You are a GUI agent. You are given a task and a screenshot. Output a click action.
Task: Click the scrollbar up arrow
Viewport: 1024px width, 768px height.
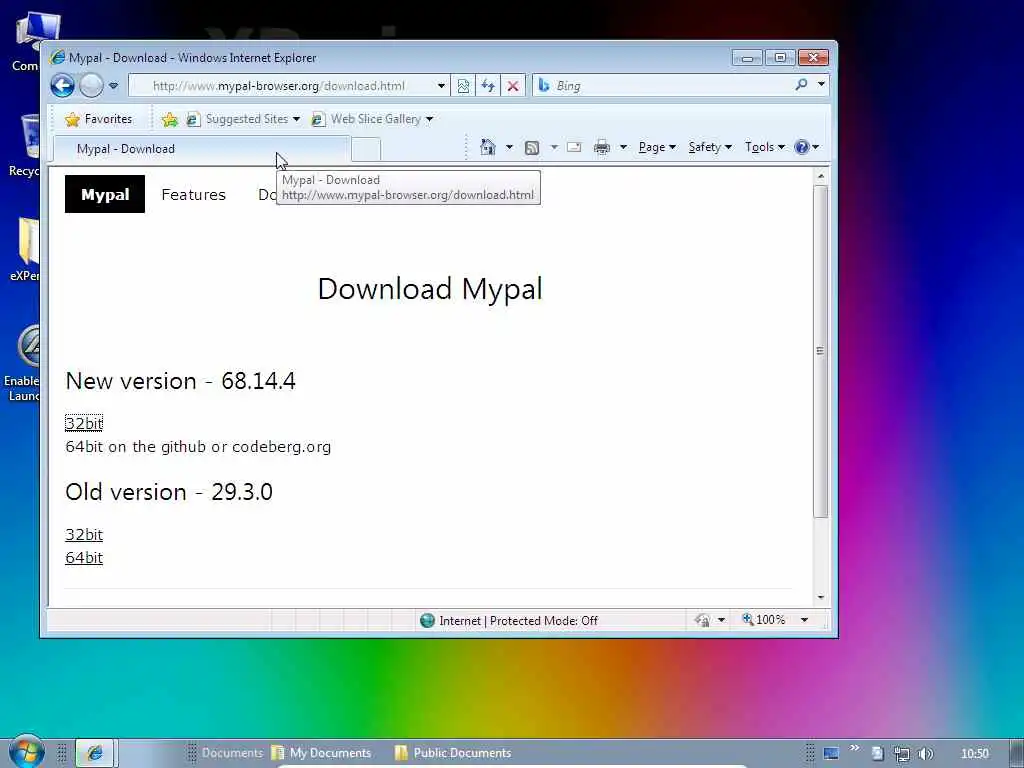point(821,176)
